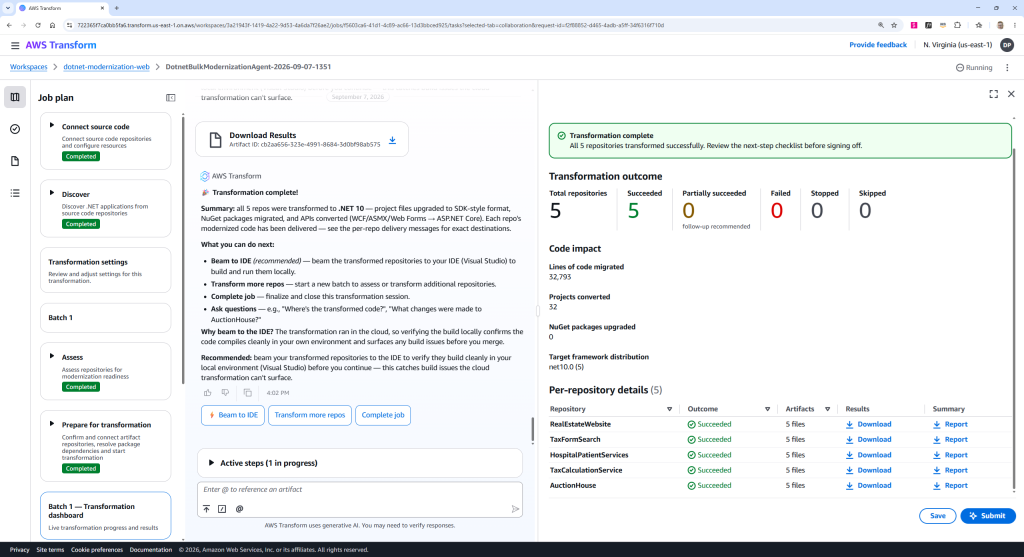Open the Repository column filter dropdown
The width and height of the screenshot is (1024, 557).
pos(669,409)
